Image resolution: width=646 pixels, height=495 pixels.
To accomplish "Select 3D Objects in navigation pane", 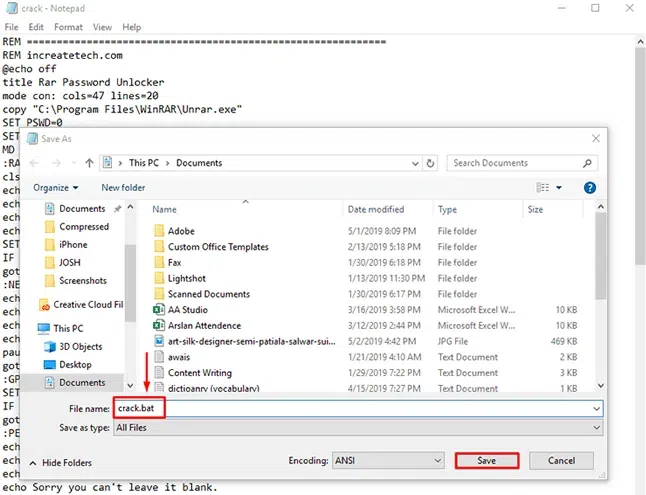I will coord(73,347).
